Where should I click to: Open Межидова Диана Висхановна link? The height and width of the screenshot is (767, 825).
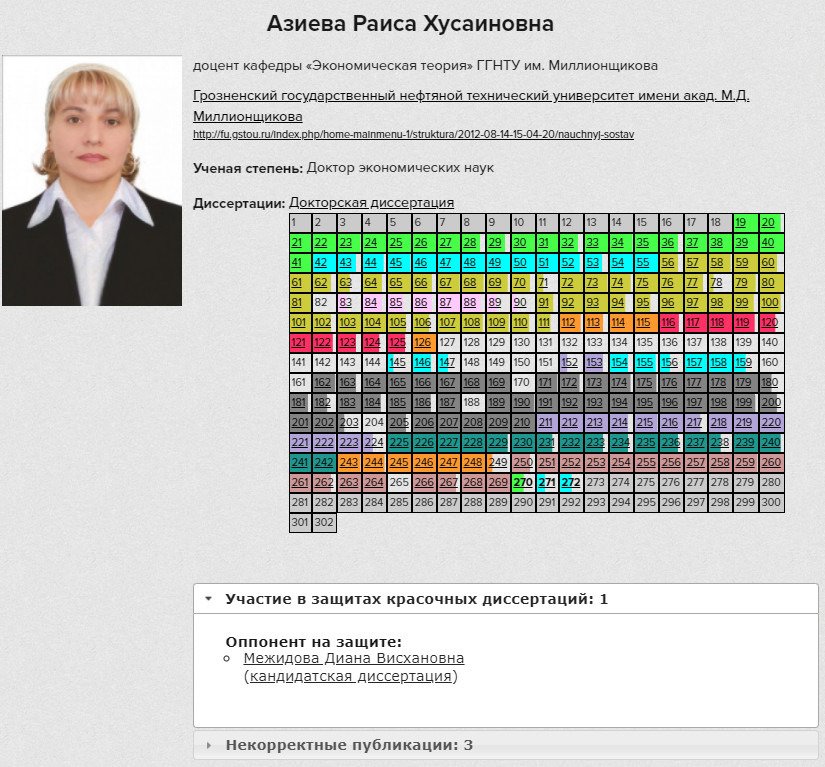354,658
